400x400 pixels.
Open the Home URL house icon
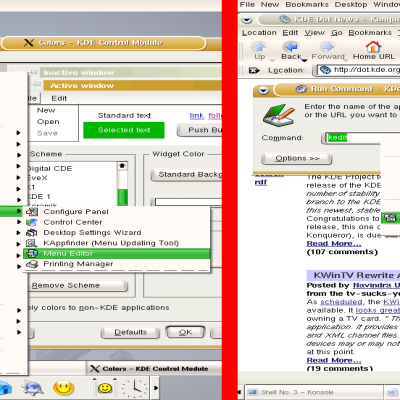point(373,46)
